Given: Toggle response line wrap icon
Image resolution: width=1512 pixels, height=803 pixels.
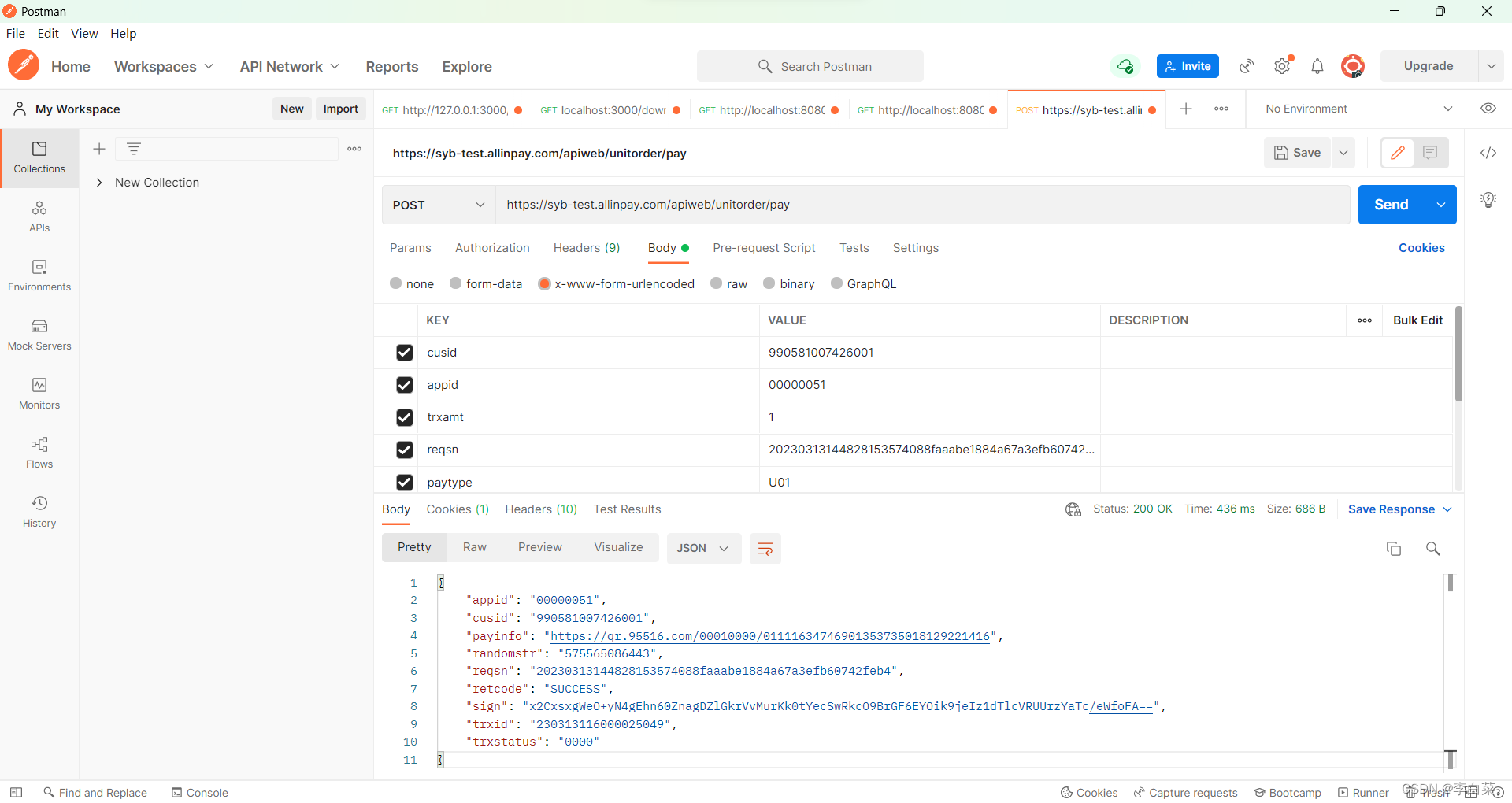Looking at the screenshot, I should [x=765, y=549].
